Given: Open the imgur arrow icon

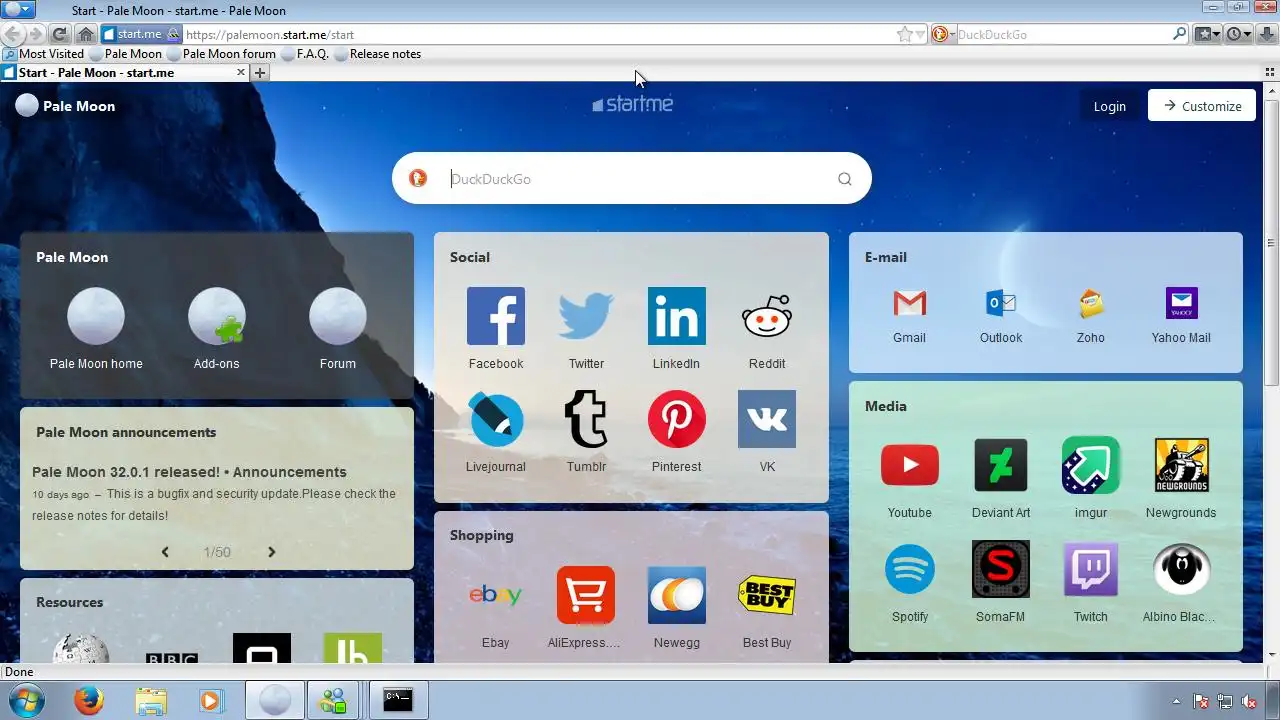Looking at the screenshot, I should point(1091,465).
